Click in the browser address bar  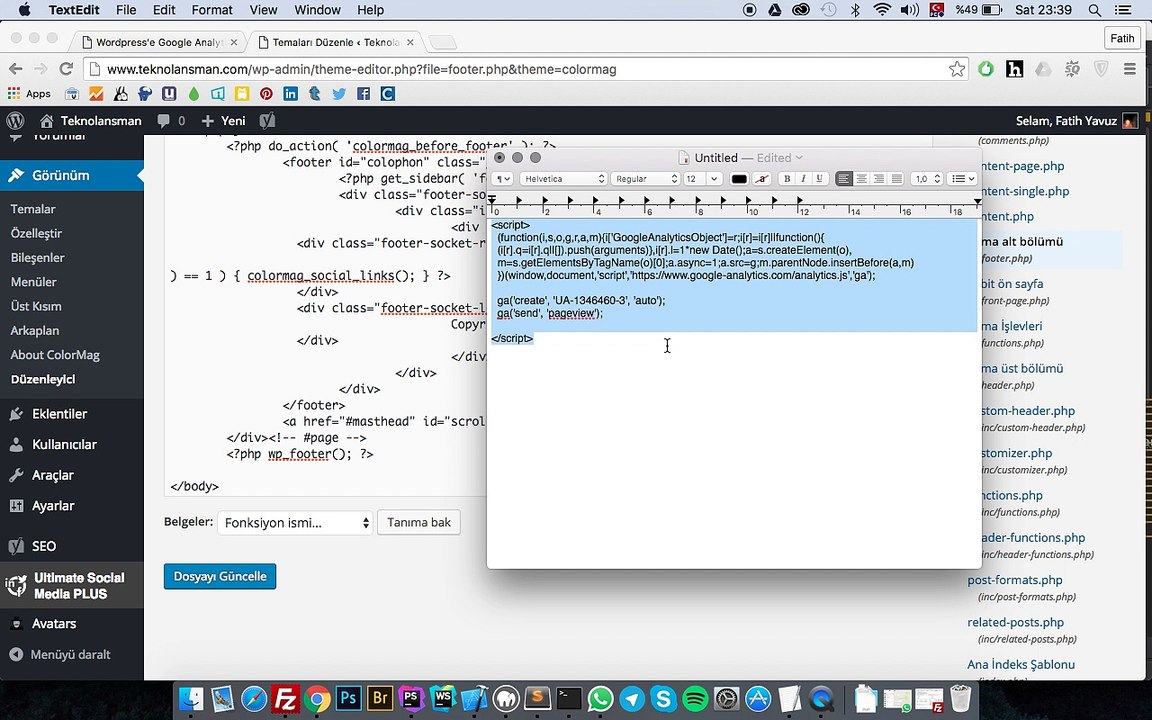pos(525,69)
